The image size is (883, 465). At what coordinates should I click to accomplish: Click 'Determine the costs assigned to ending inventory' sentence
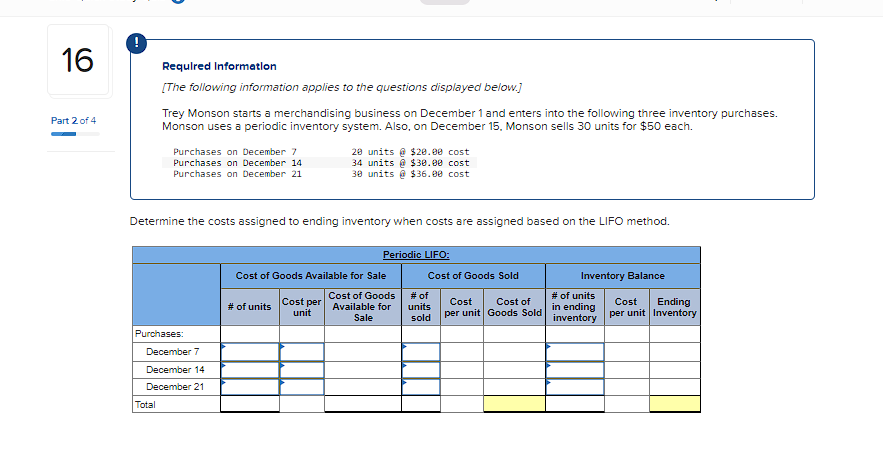pos(400,221)
